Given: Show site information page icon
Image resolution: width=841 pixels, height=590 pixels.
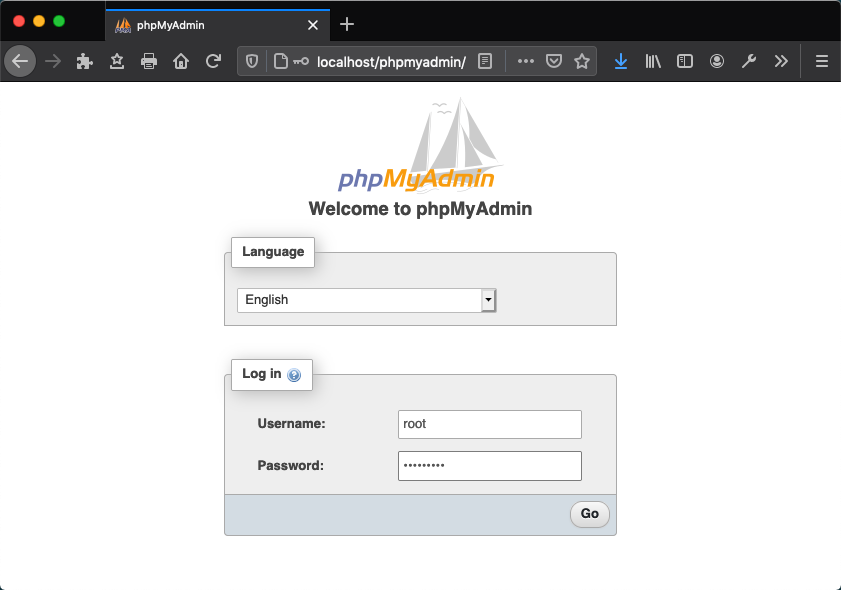Looking at the screenshot, I should click(x=281, y=61).
